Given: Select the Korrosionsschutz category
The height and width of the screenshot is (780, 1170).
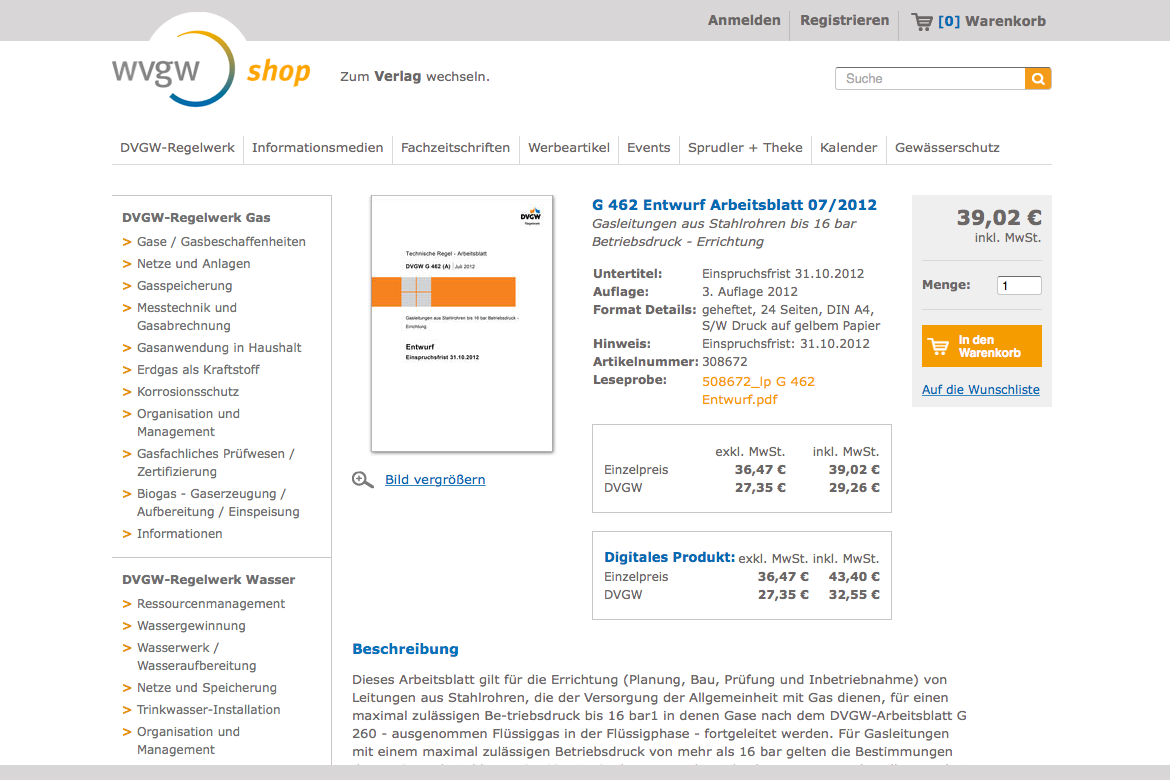Looking at the screenshot, I should (x=188, y=392).
